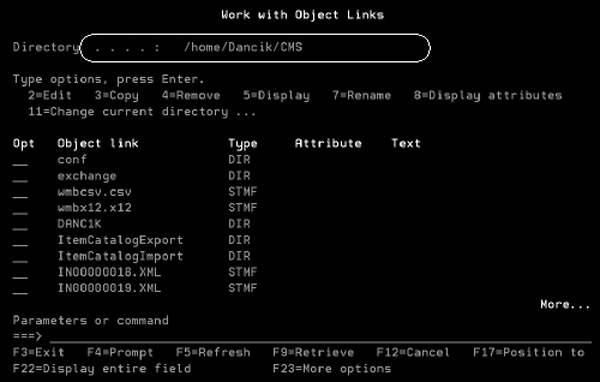Click F17=Position to function key

(x=529, y=352)
